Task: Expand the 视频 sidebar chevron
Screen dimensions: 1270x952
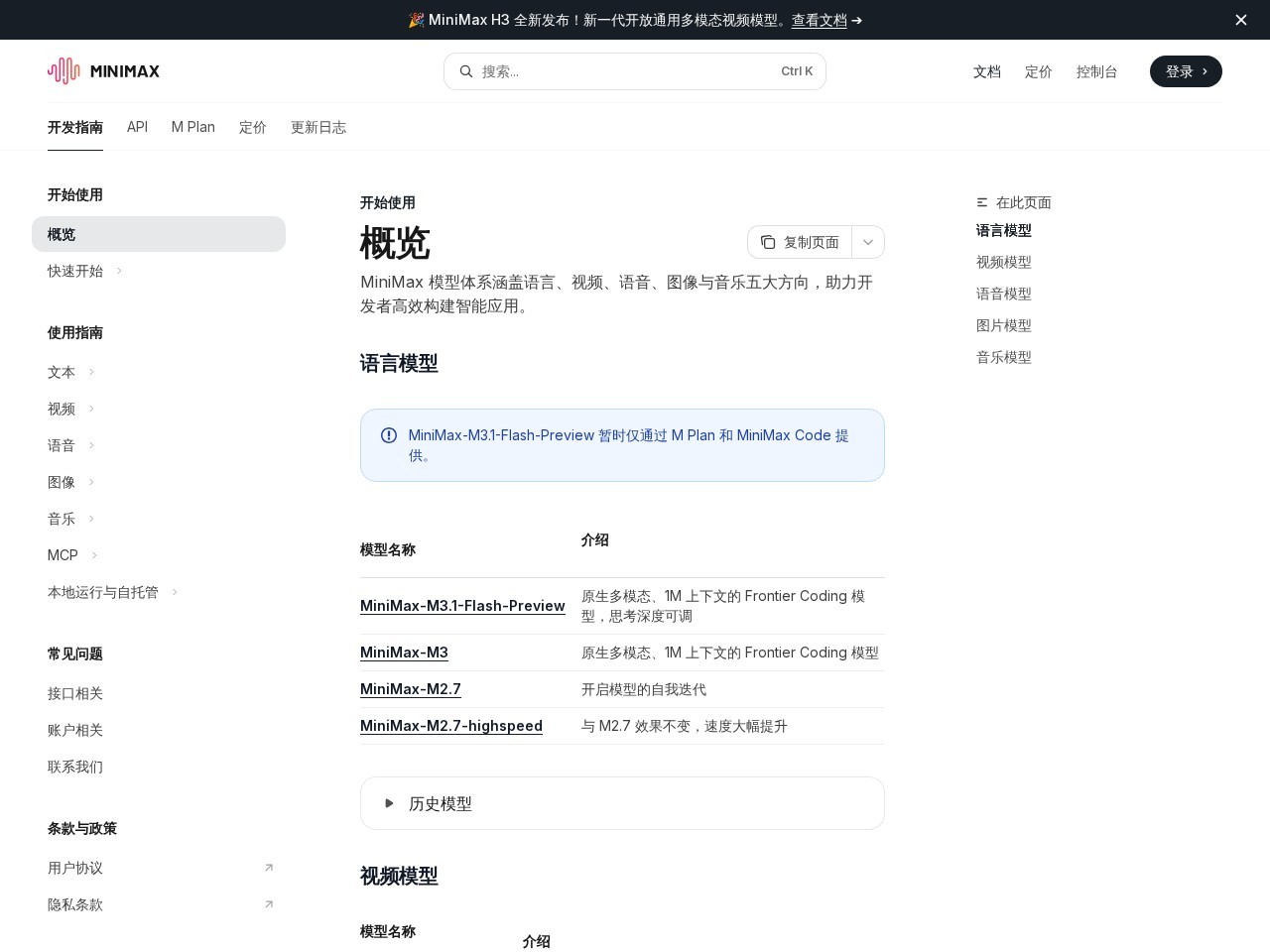Action: tap(91, 409)
